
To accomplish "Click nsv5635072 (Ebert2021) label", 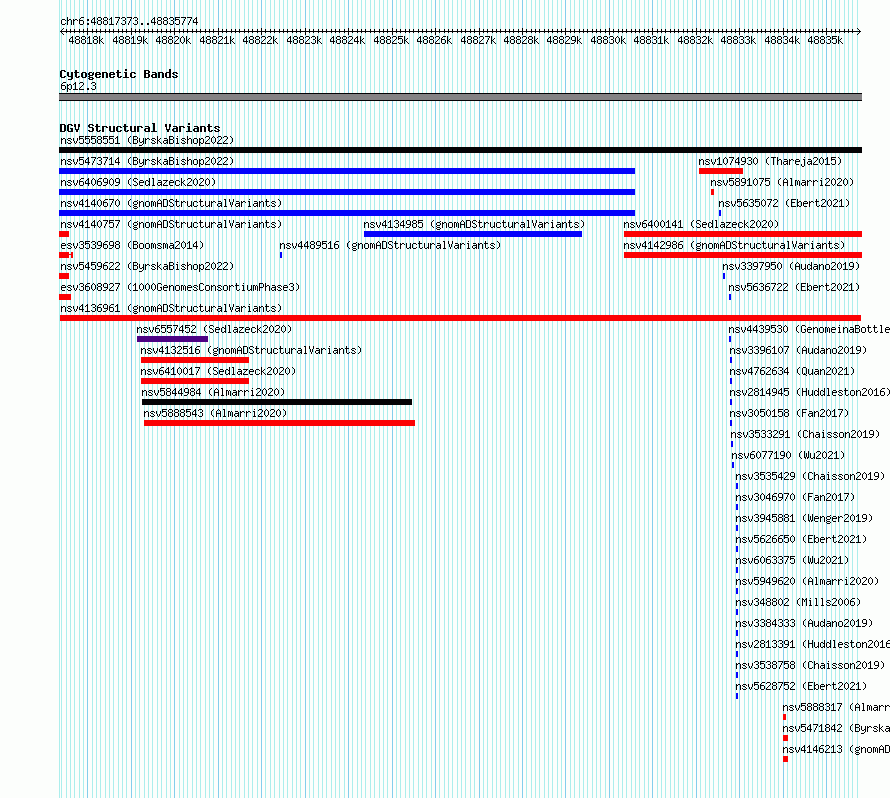I will (x=784, y=203).
